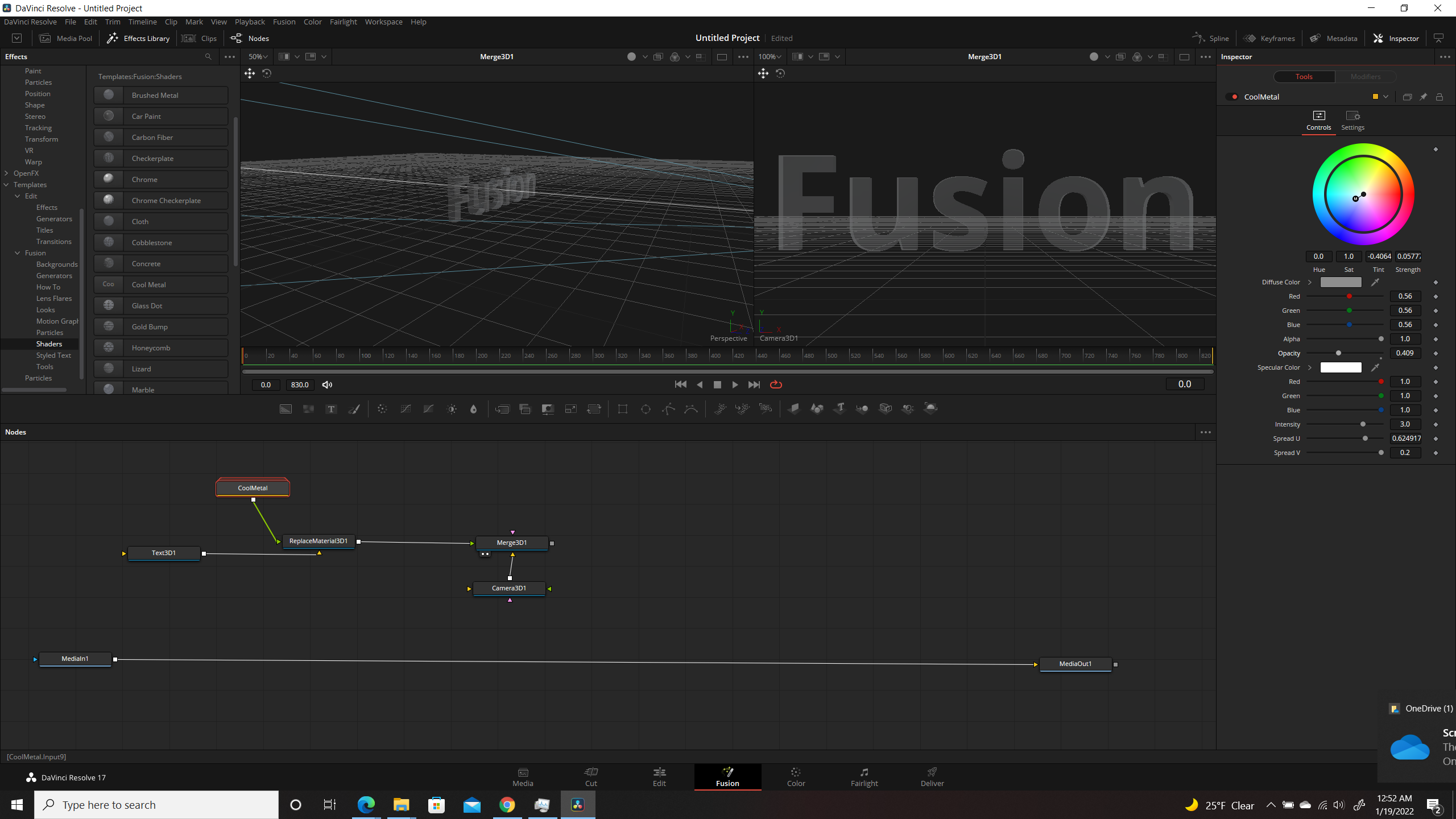The width and height of the screenshot is (1456, 819).
Task: Add the Blur droplet tool
Action: (x=473, y=409)
